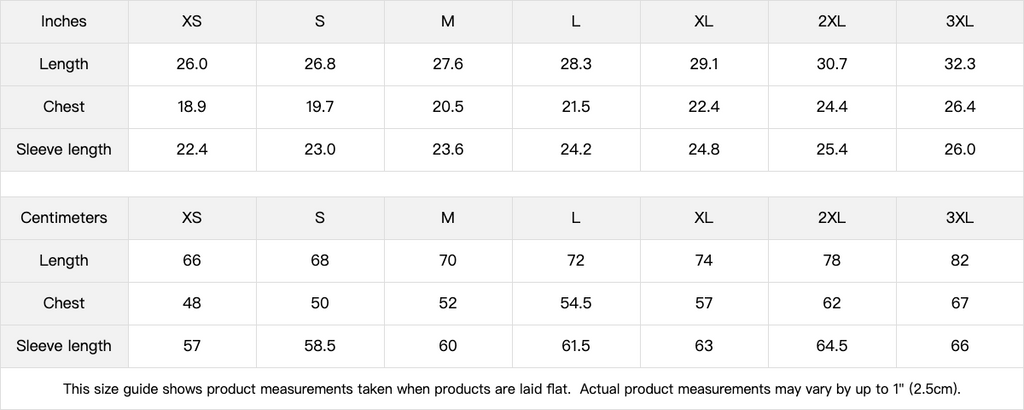Select the 64.5 cm Sleeve length for 2XL
This screenshot has height=410, width=1024.
[x=831, y=346]
